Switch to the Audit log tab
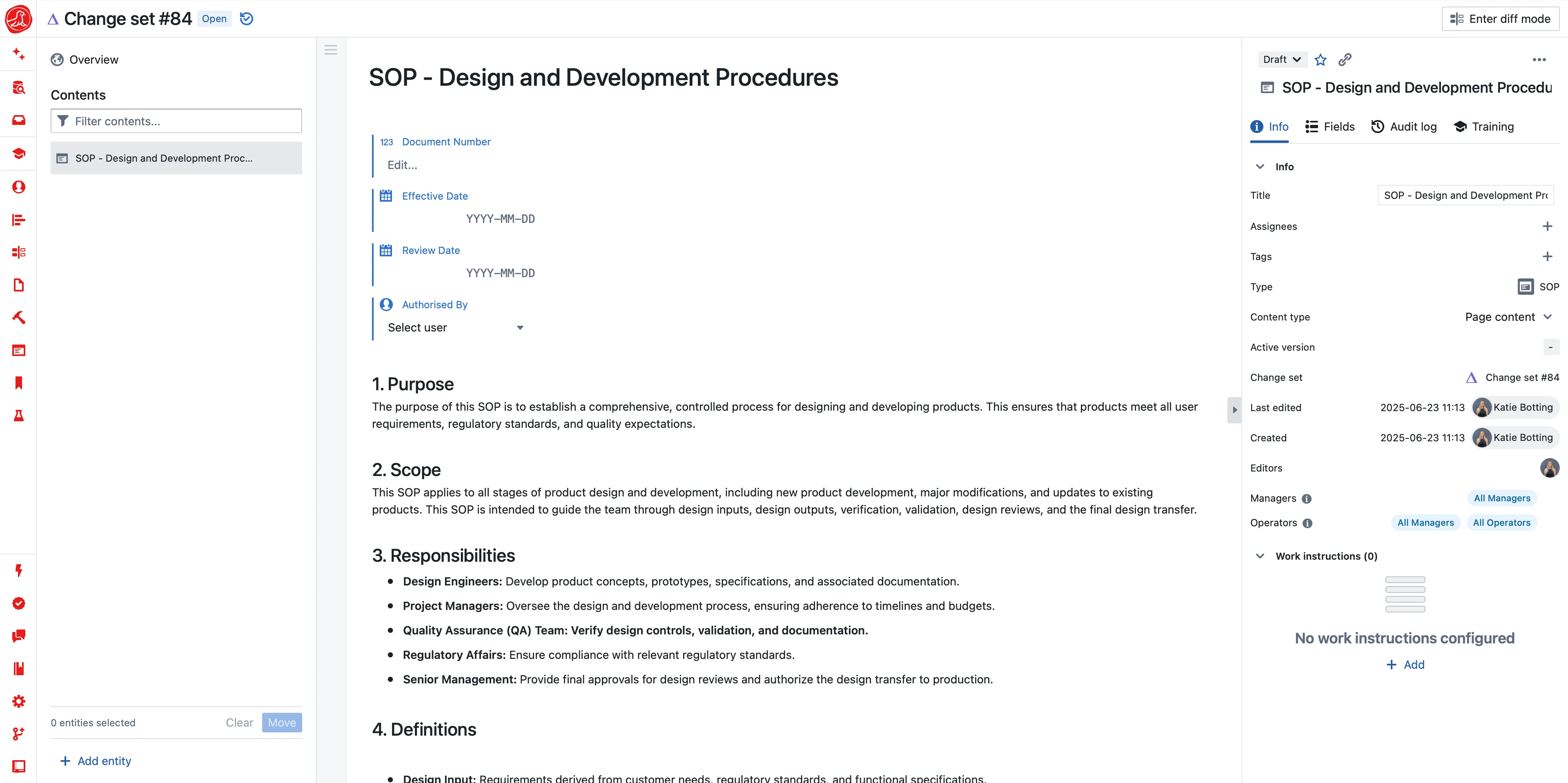 (x=1404, y=127)
